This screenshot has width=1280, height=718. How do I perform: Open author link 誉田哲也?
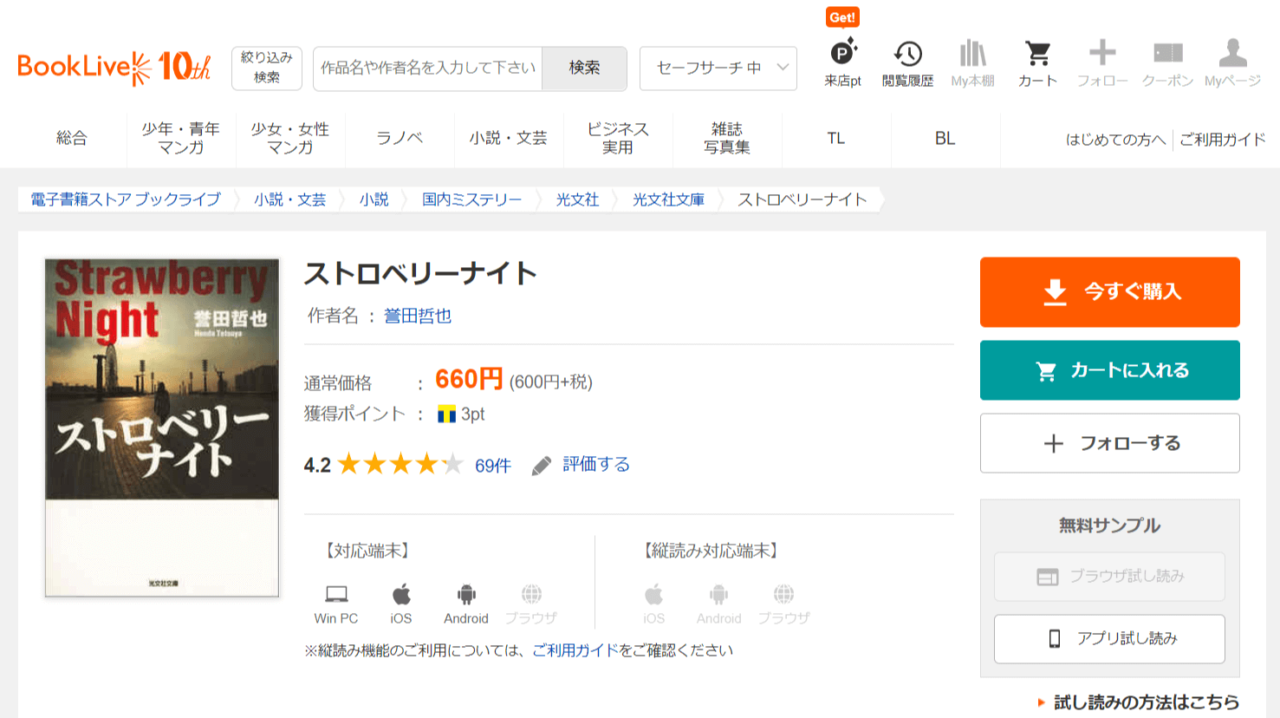418,316
